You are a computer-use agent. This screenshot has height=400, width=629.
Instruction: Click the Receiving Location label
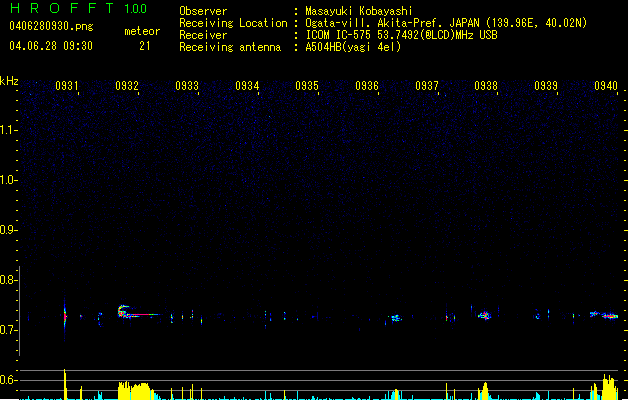click(233, 23)
